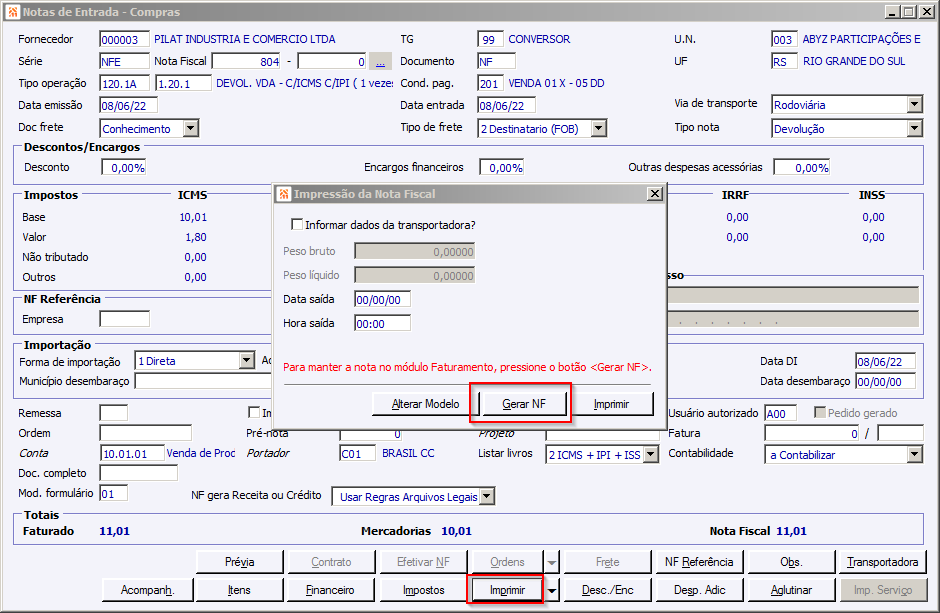Open the Forma de importação dropdown

coord(247,361)
